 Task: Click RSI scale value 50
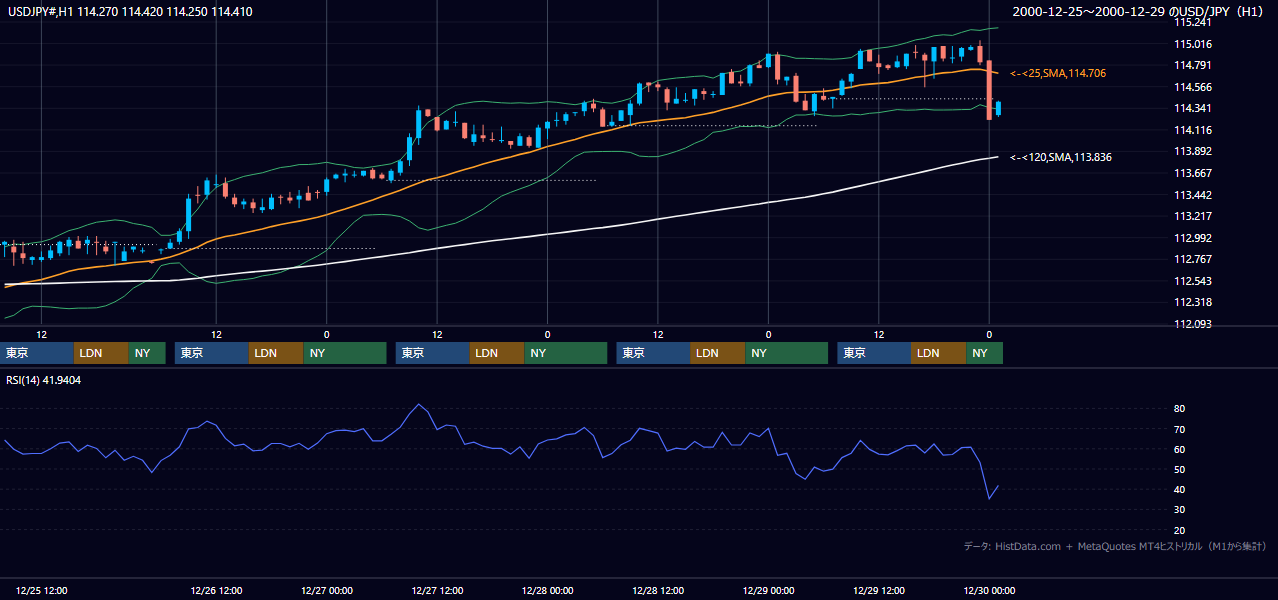pos(1180,469)
